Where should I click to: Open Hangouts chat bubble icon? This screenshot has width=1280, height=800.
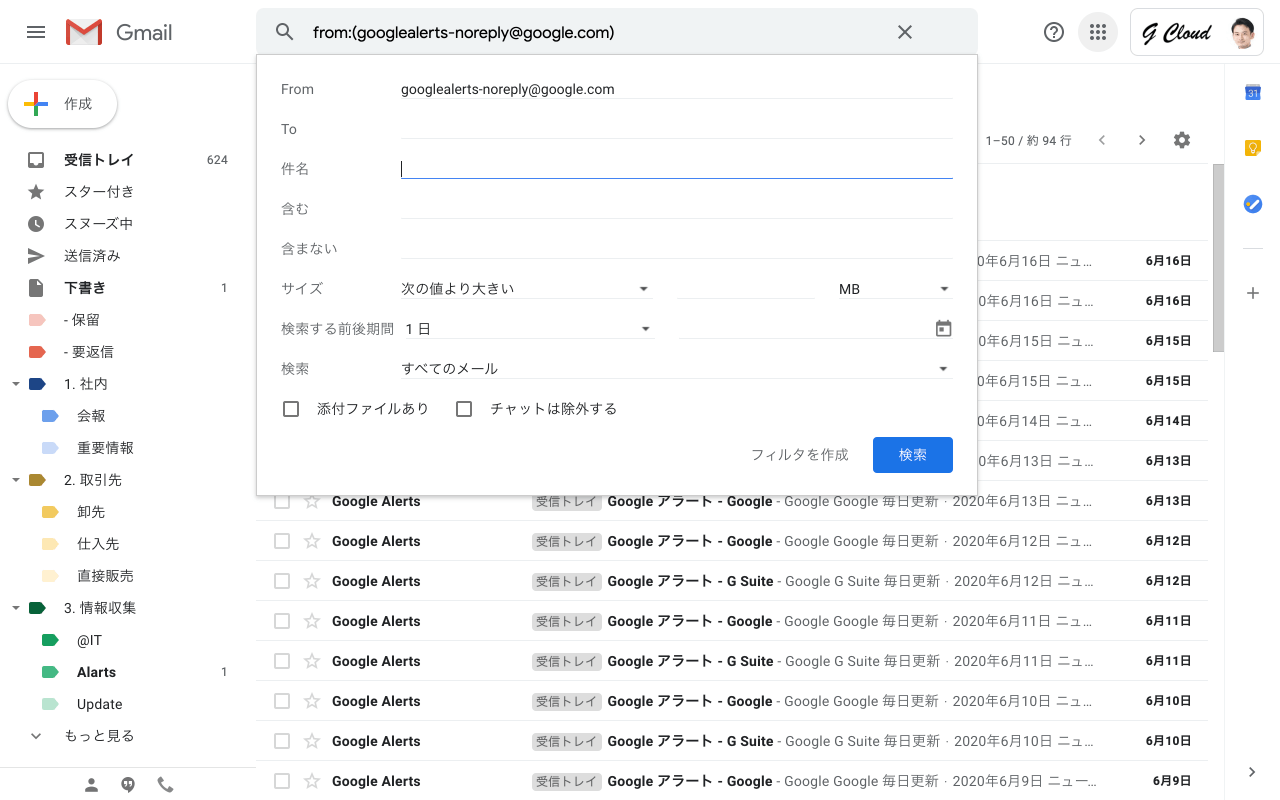[128, 785]
